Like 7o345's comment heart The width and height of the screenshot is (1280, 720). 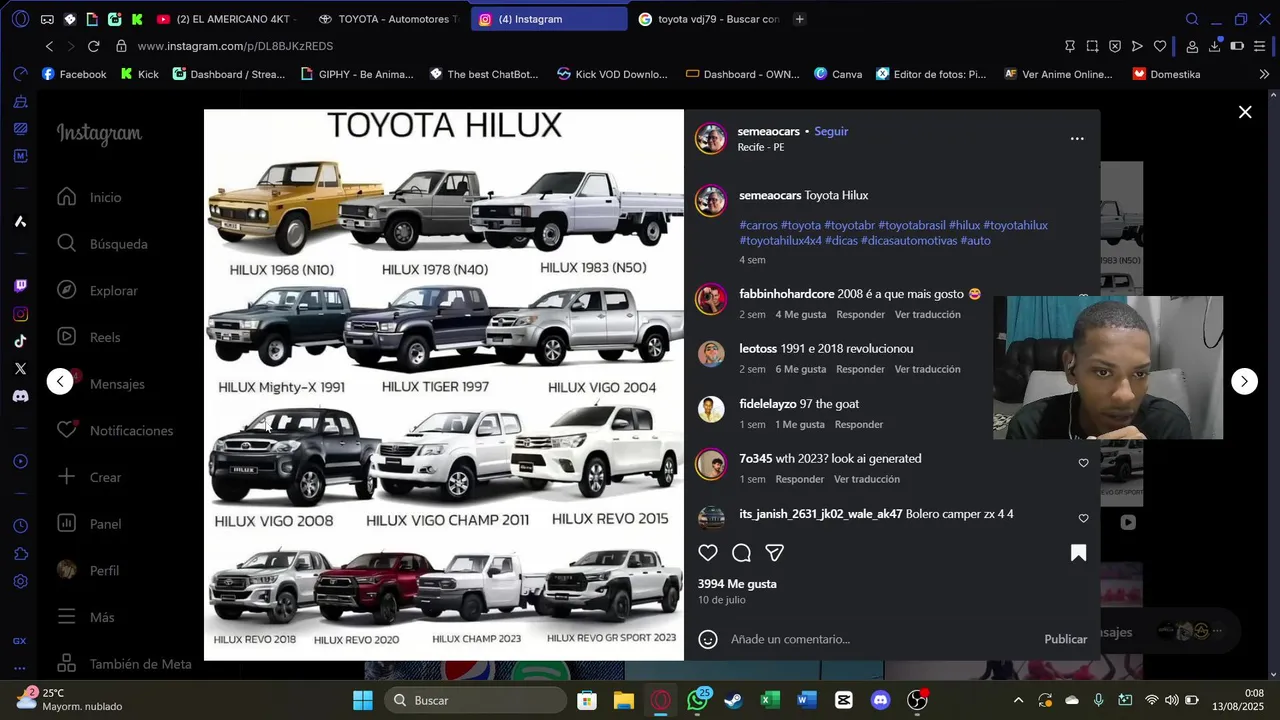pyautogui.click(x=1083, y=463)
